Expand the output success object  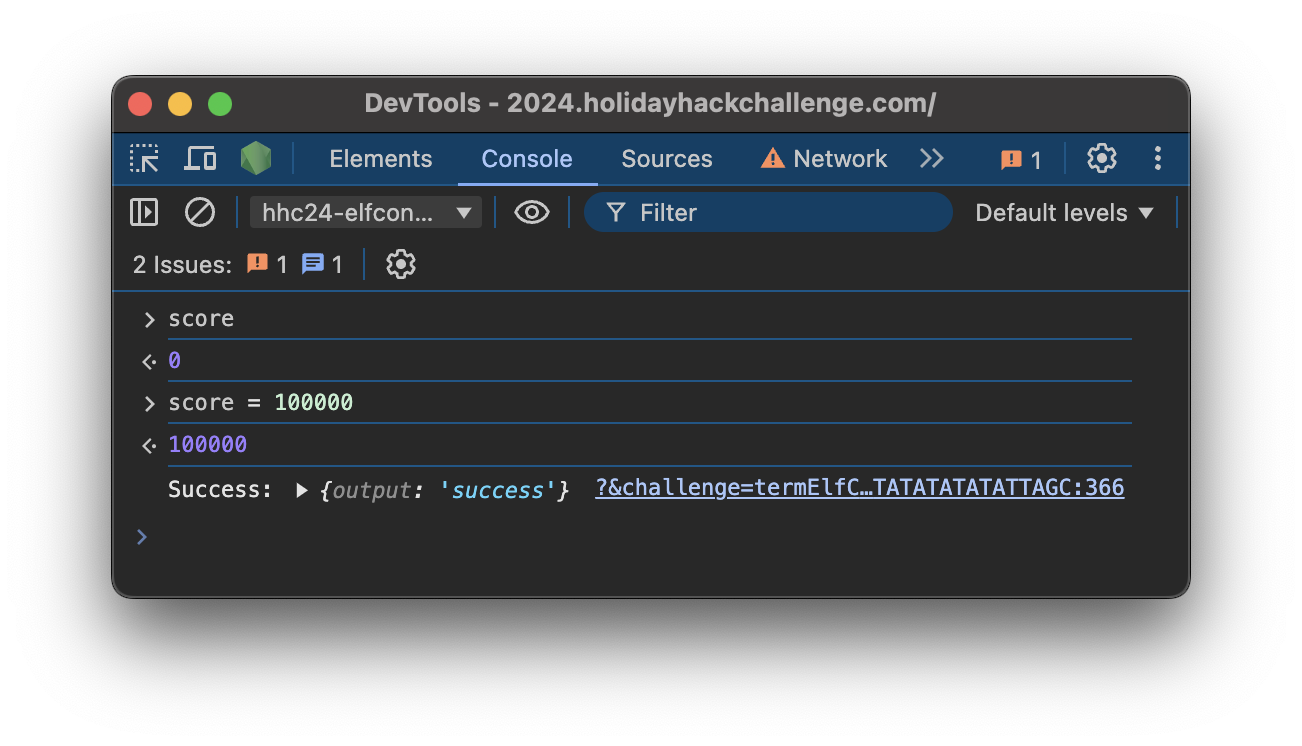click(x=302, y=490)
